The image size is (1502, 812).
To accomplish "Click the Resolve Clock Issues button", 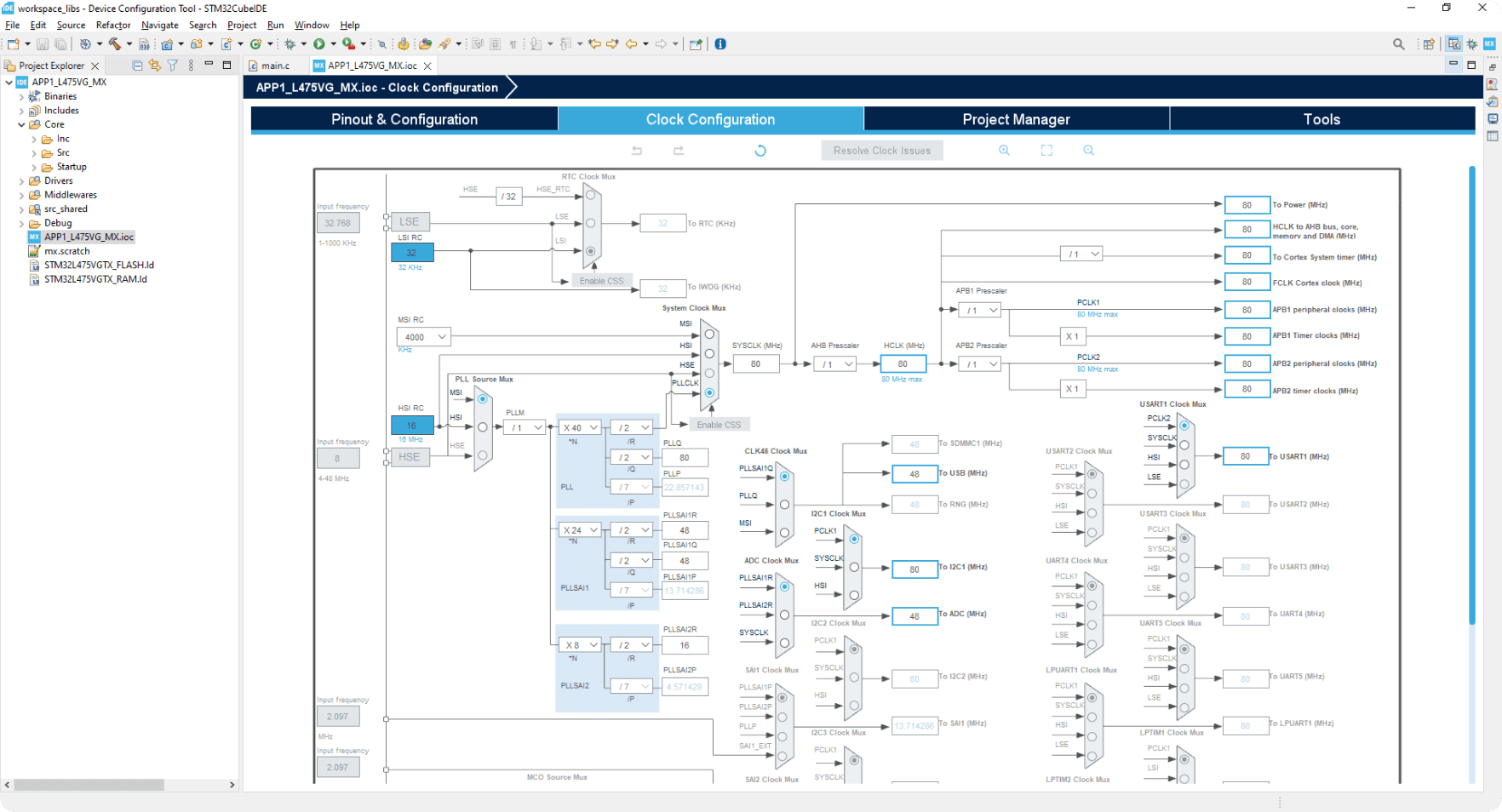I will [x=881, y=151].
